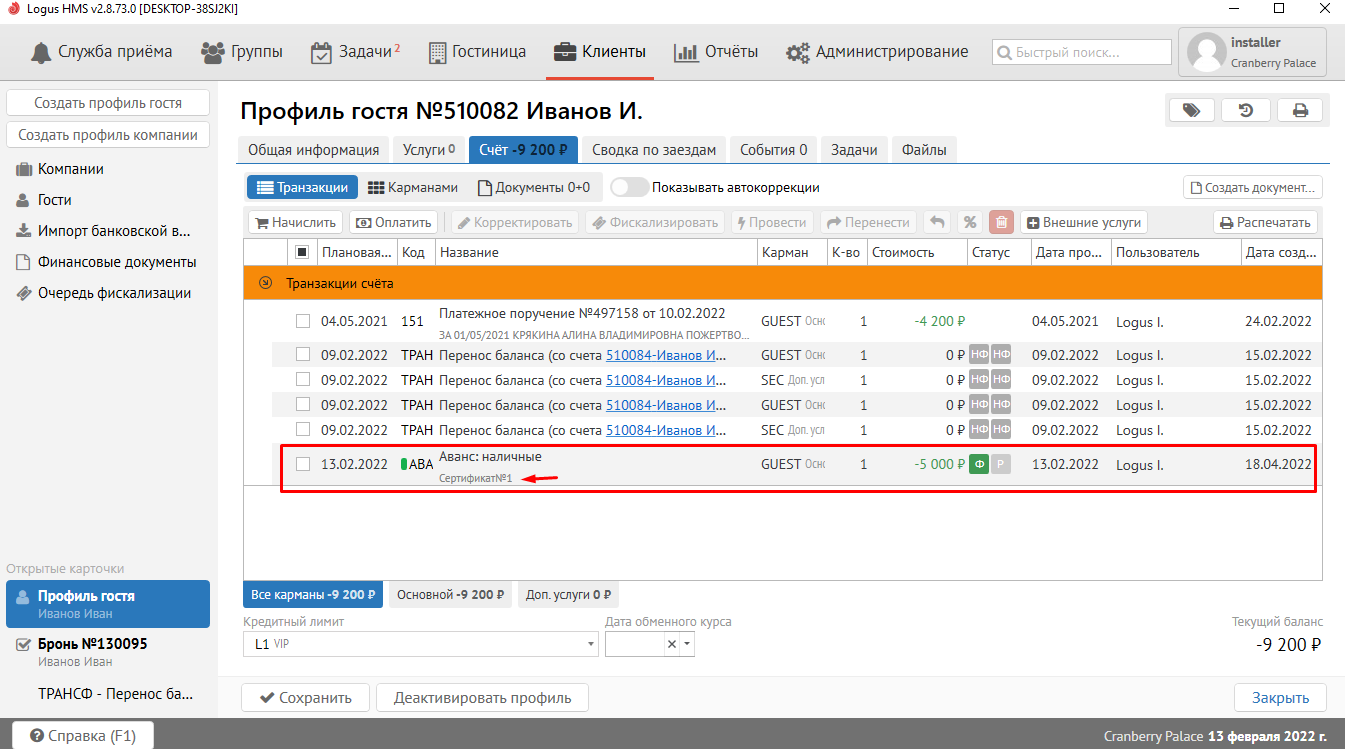
Task: Check the box for Аванс: наличные row
Action: click(x=303, y=464)
